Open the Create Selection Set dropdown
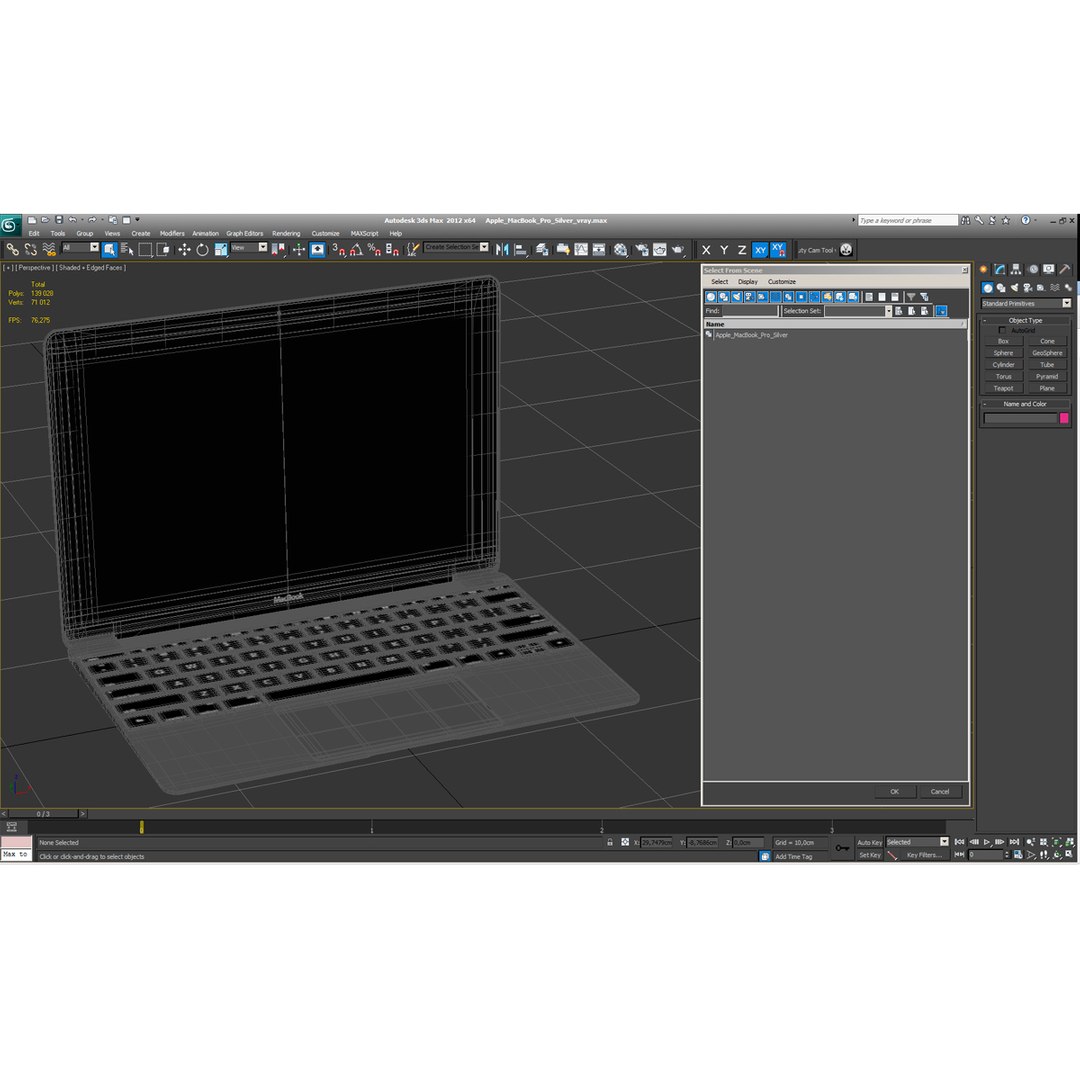Viewport: 1080px width, 1080px height. (457, 247)
